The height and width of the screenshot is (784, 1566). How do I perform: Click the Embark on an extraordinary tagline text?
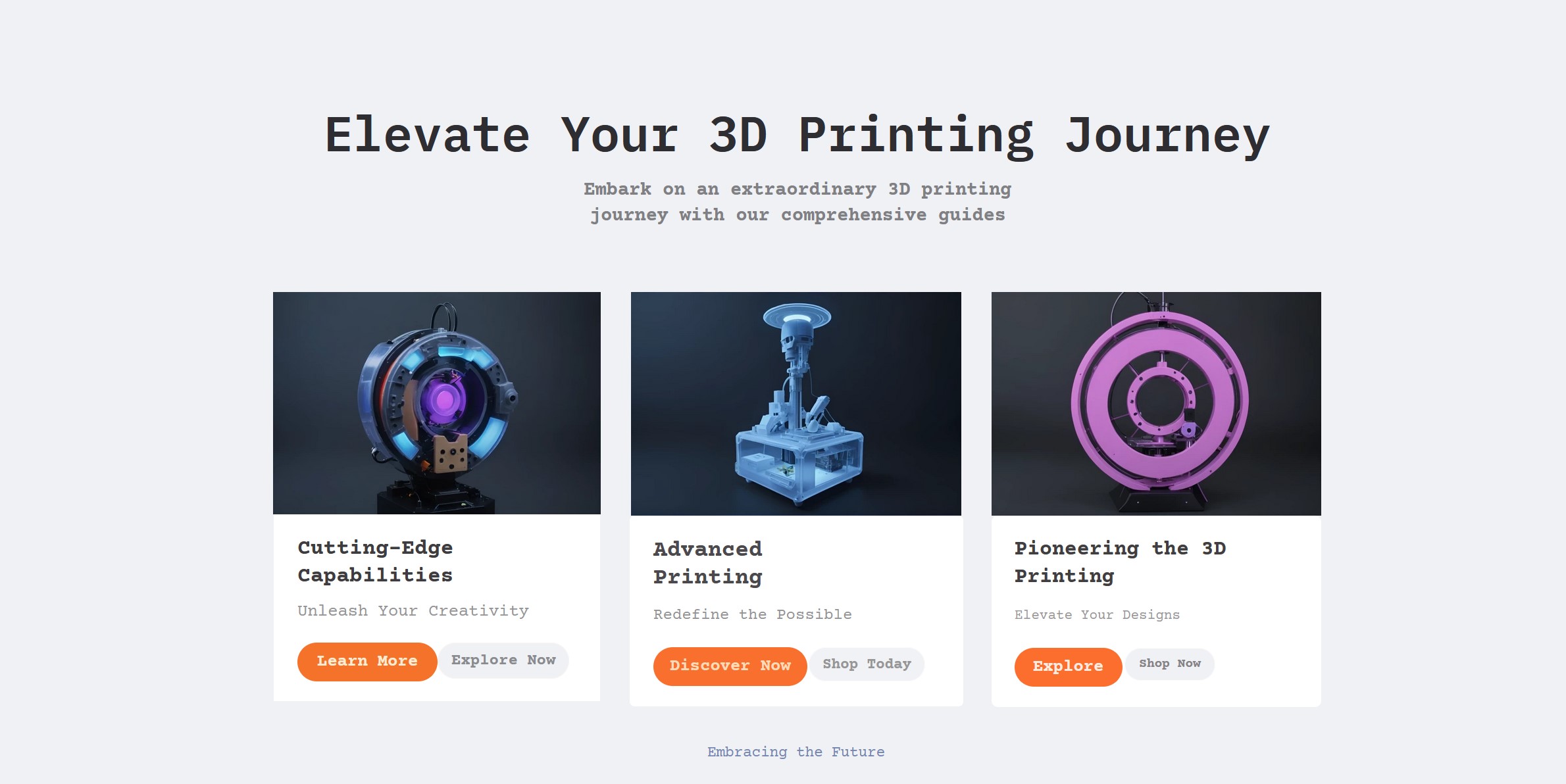pos(797,202)
